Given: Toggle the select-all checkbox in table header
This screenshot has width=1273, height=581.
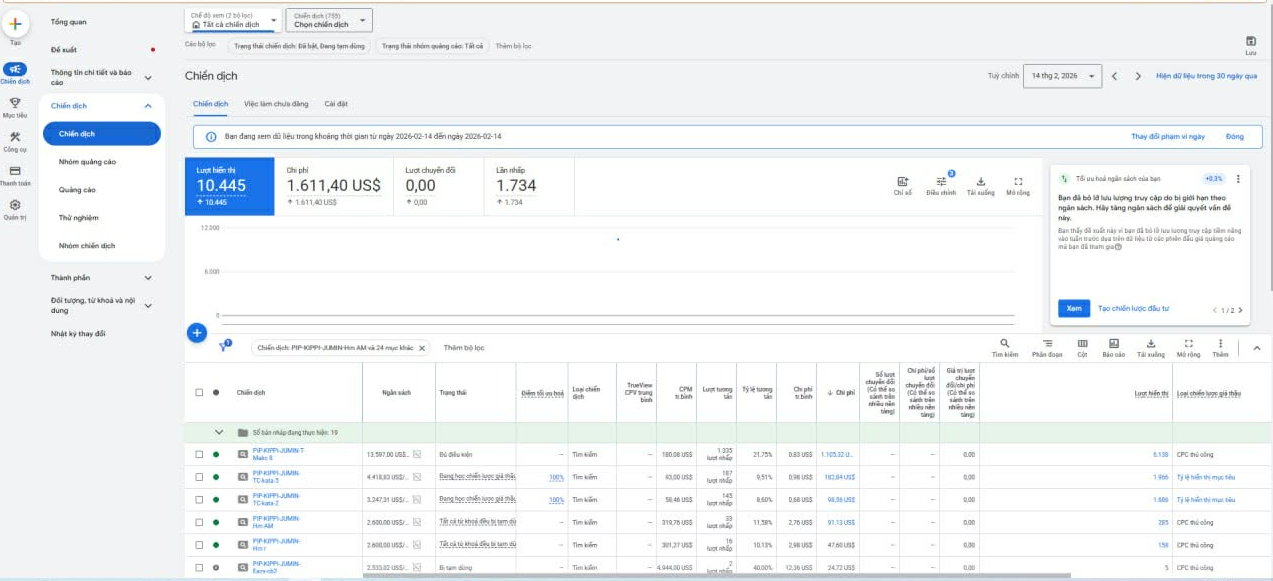Looking at the screenshot, I should pos(199,392).
